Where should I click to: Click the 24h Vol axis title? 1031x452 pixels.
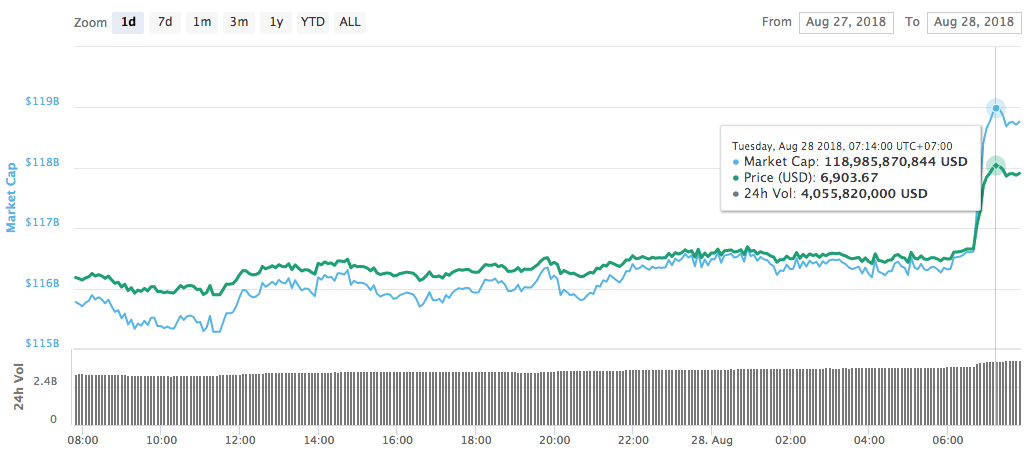click(18, 386)
